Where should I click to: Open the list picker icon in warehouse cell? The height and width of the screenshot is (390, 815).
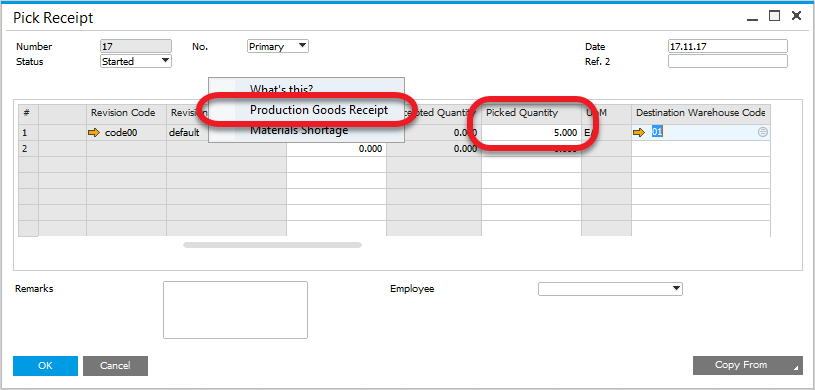763,133
